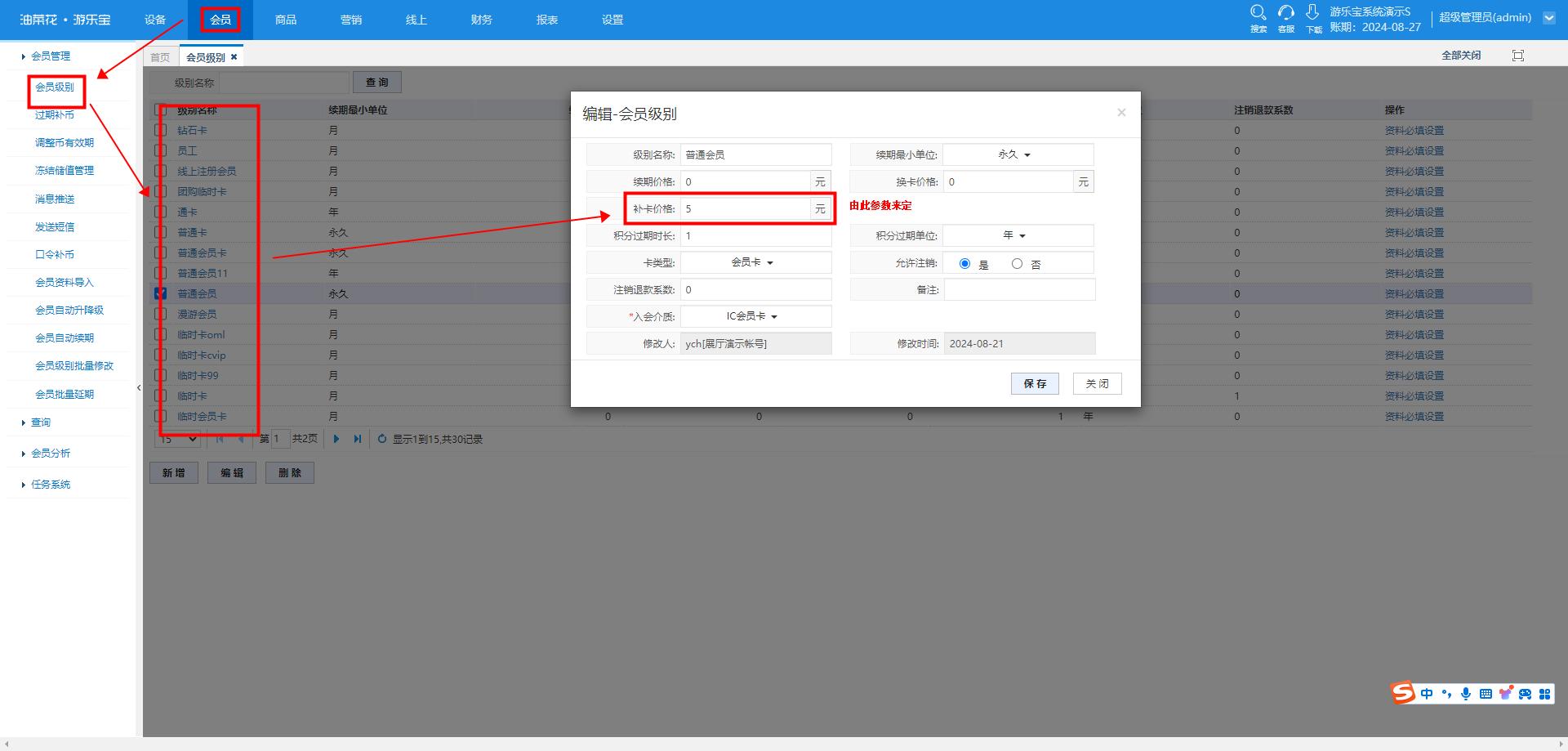Open 线上 top menu
Image resolution: width=1568 pixels, height=751 pixels.
pyautogui.click(x=416, y=20)
